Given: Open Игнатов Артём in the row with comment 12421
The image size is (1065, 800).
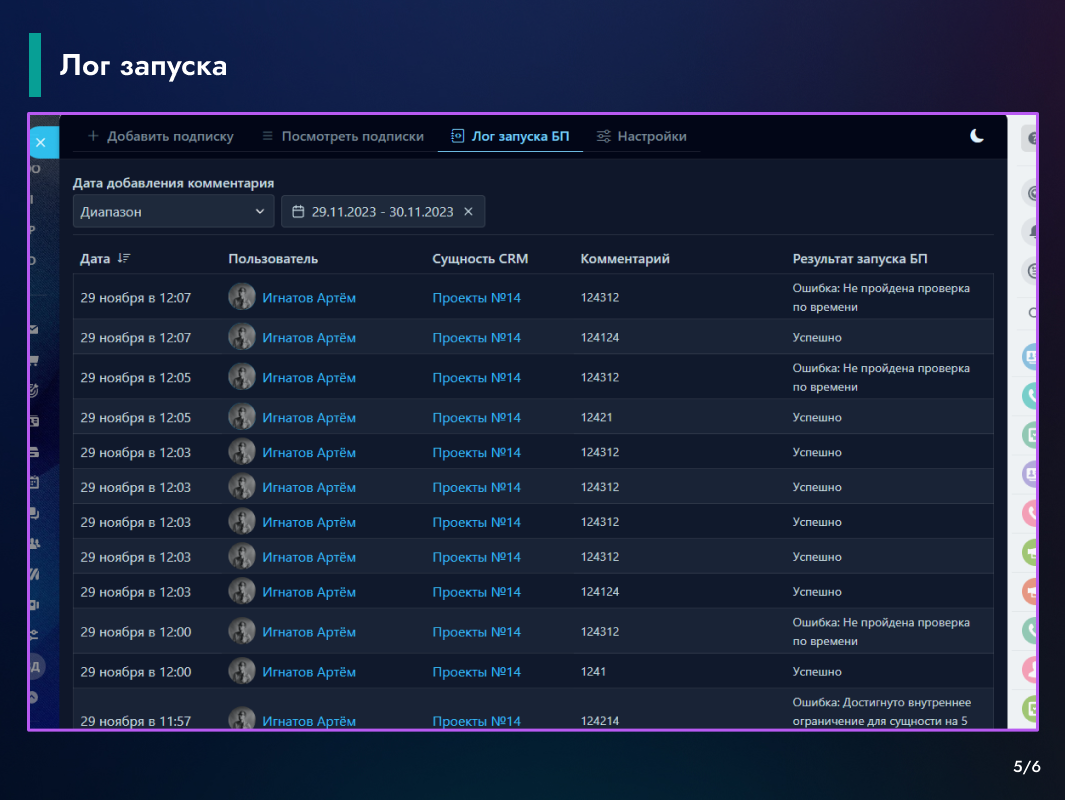Looking at the screenshot, I should (309, 418).
